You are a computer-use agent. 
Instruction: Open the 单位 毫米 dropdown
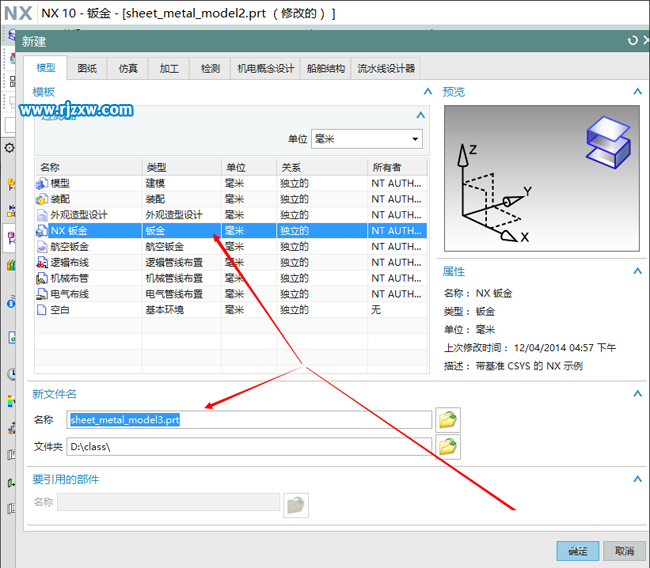click(367, 139)
